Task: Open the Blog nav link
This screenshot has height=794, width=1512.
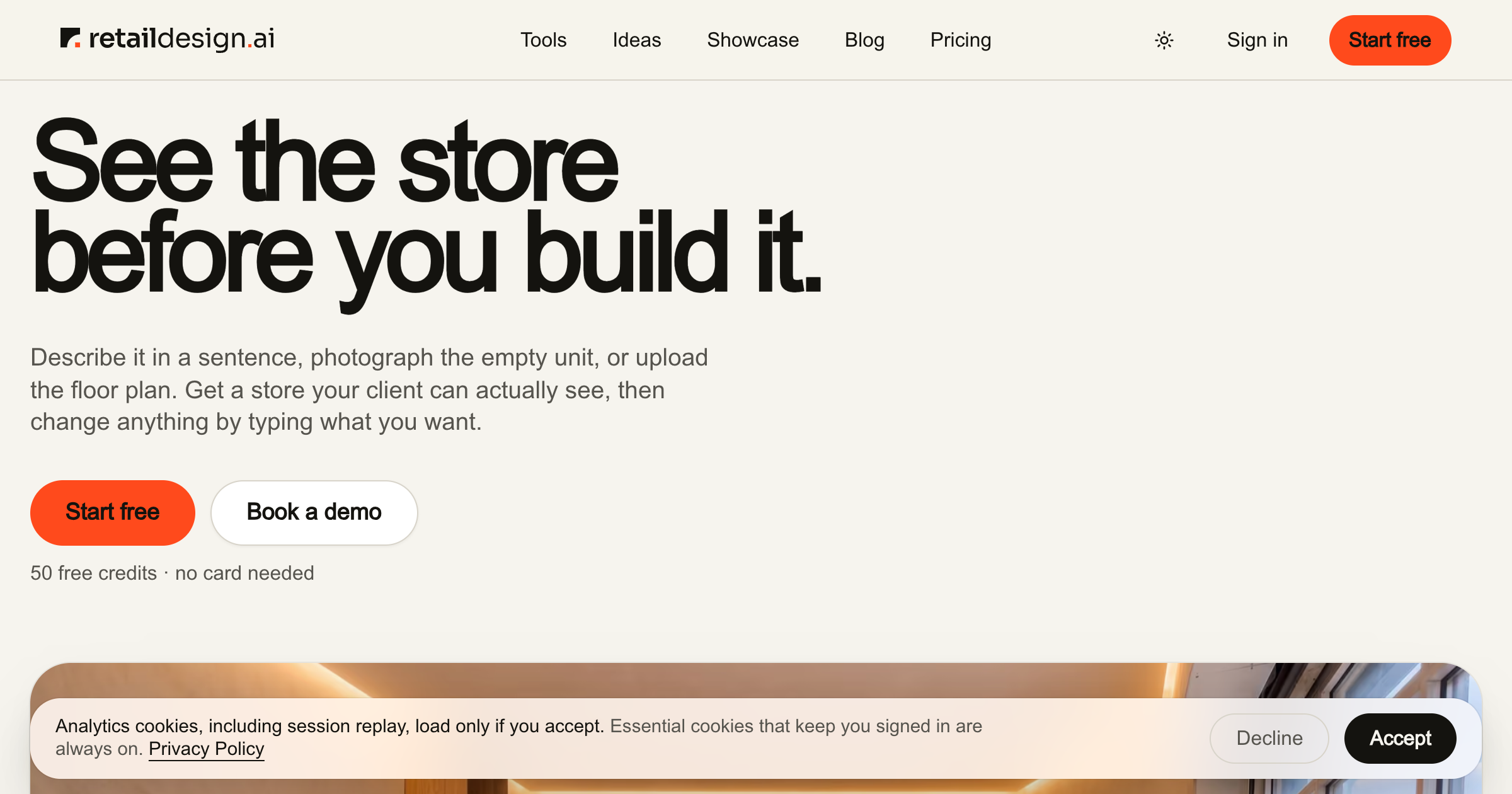Action: [864, 40]
